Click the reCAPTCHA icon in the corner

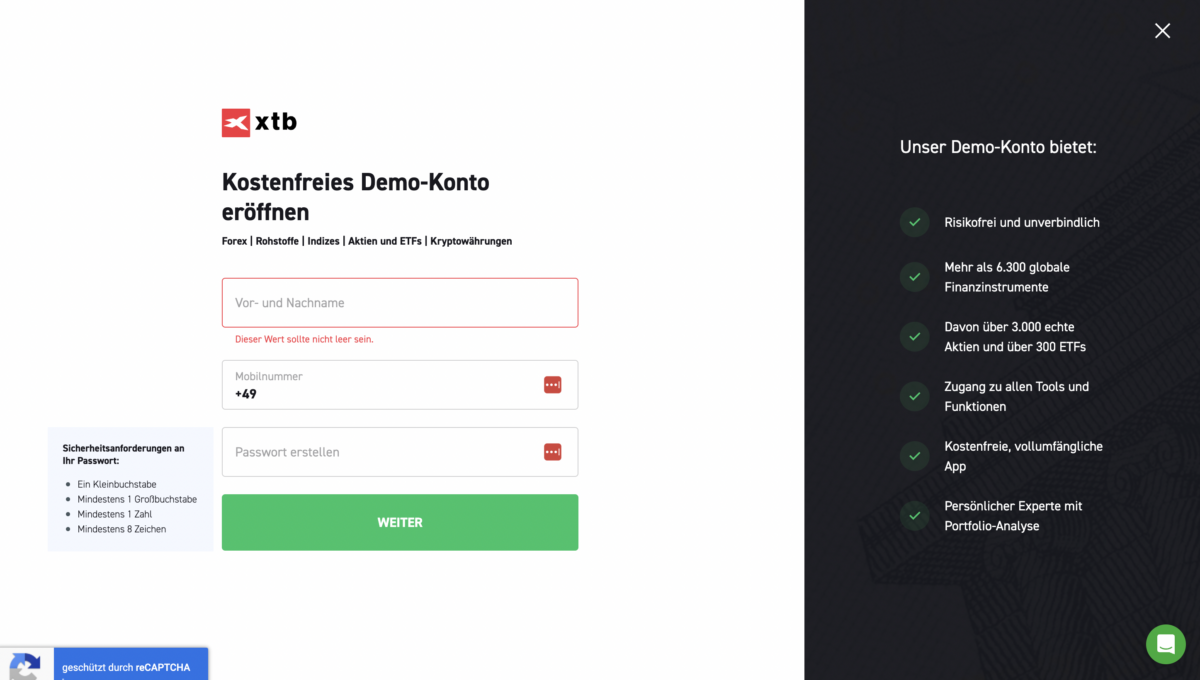pos(25,666)
